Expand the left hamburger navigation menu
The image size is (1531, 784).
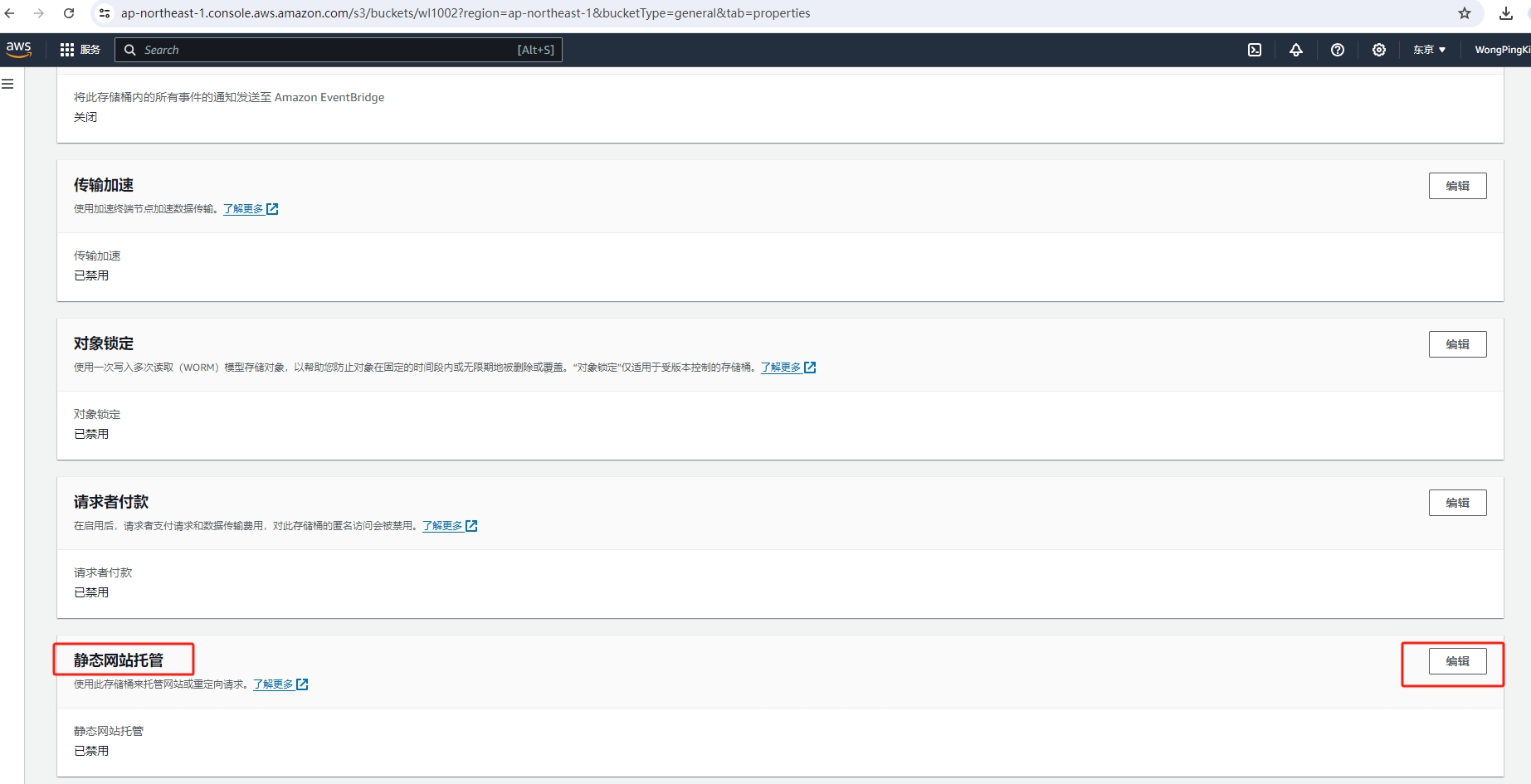8,84
